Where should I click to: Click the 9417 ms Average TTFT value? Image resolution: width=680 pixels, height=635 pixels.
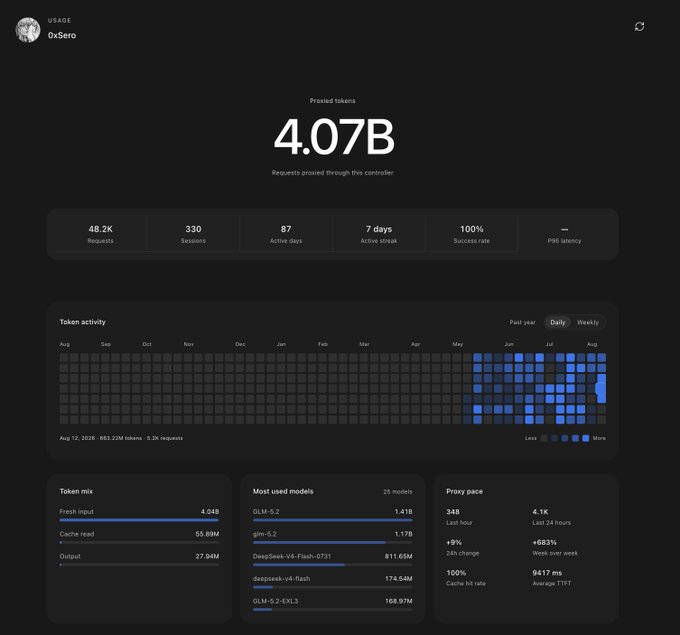547,573
